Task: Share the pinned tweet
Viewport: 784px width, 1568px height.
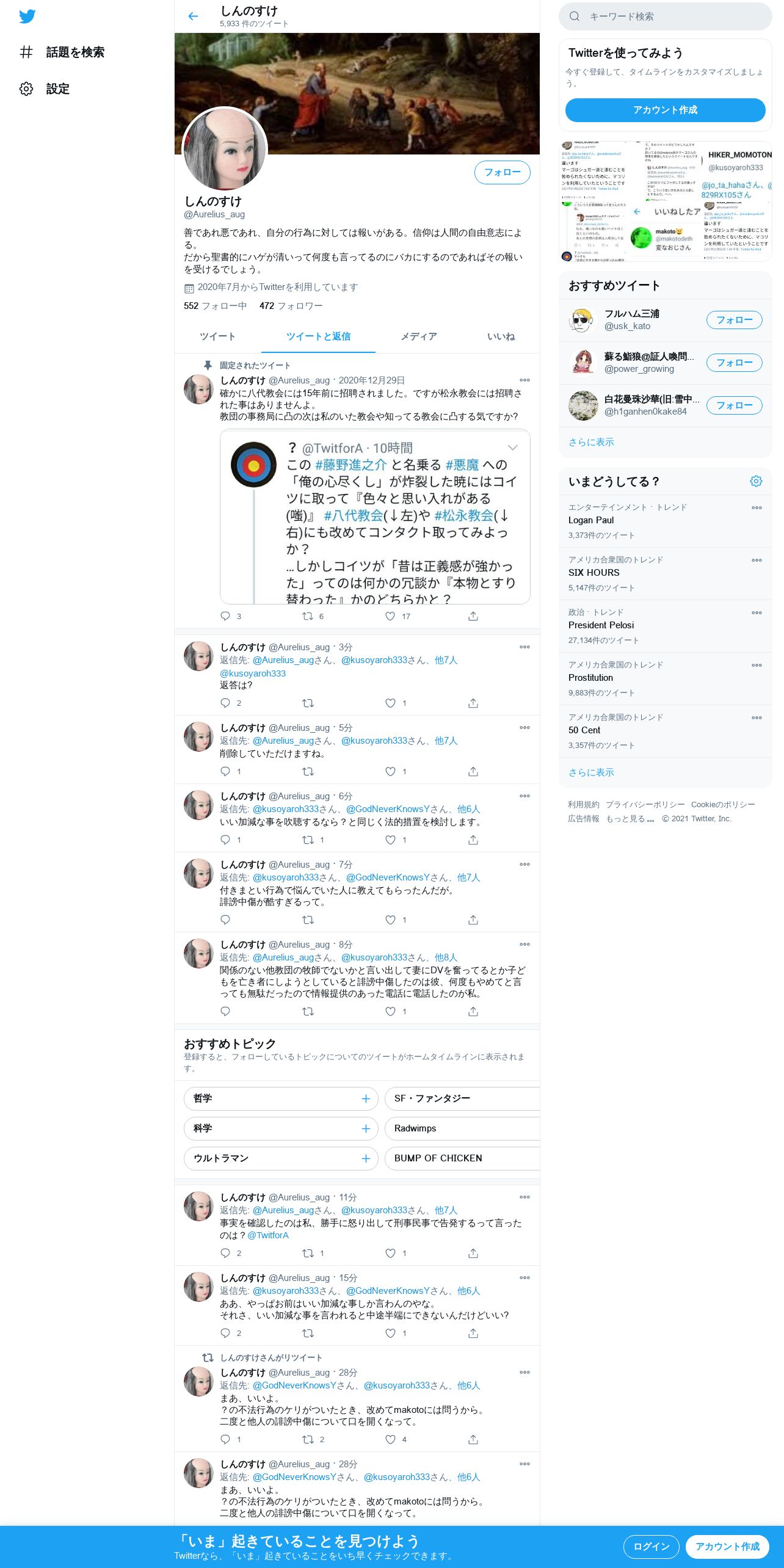Action: pos(473,616)
